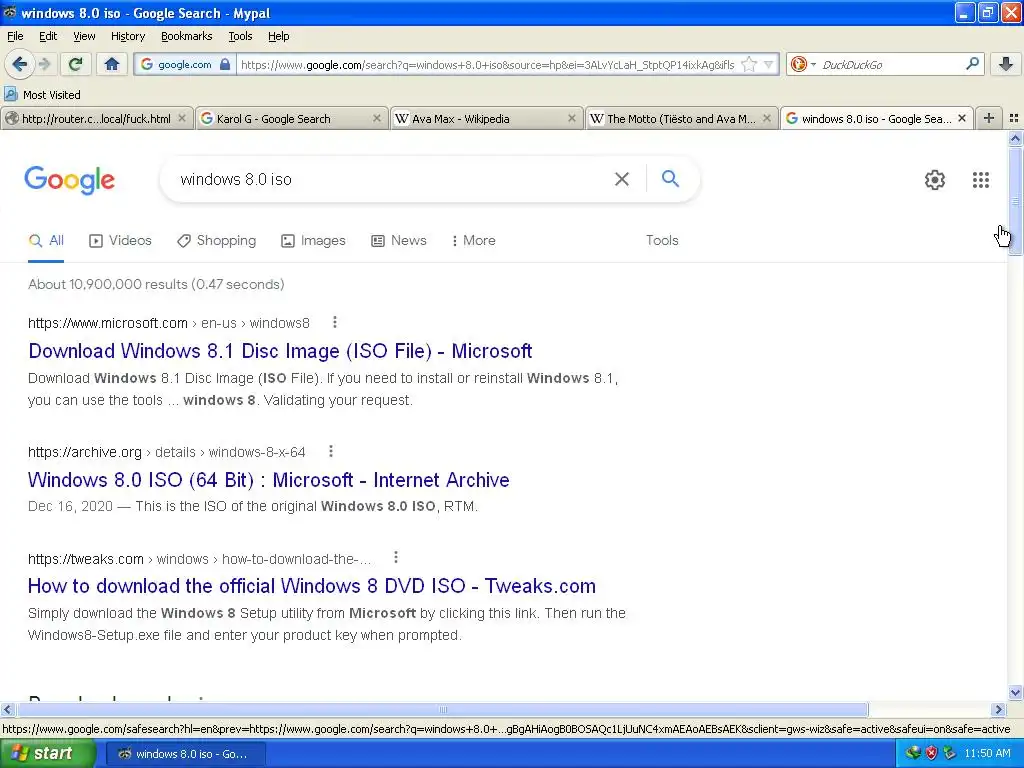
Task: Open a new tab with plus button
Action: (x=989, y=118)
